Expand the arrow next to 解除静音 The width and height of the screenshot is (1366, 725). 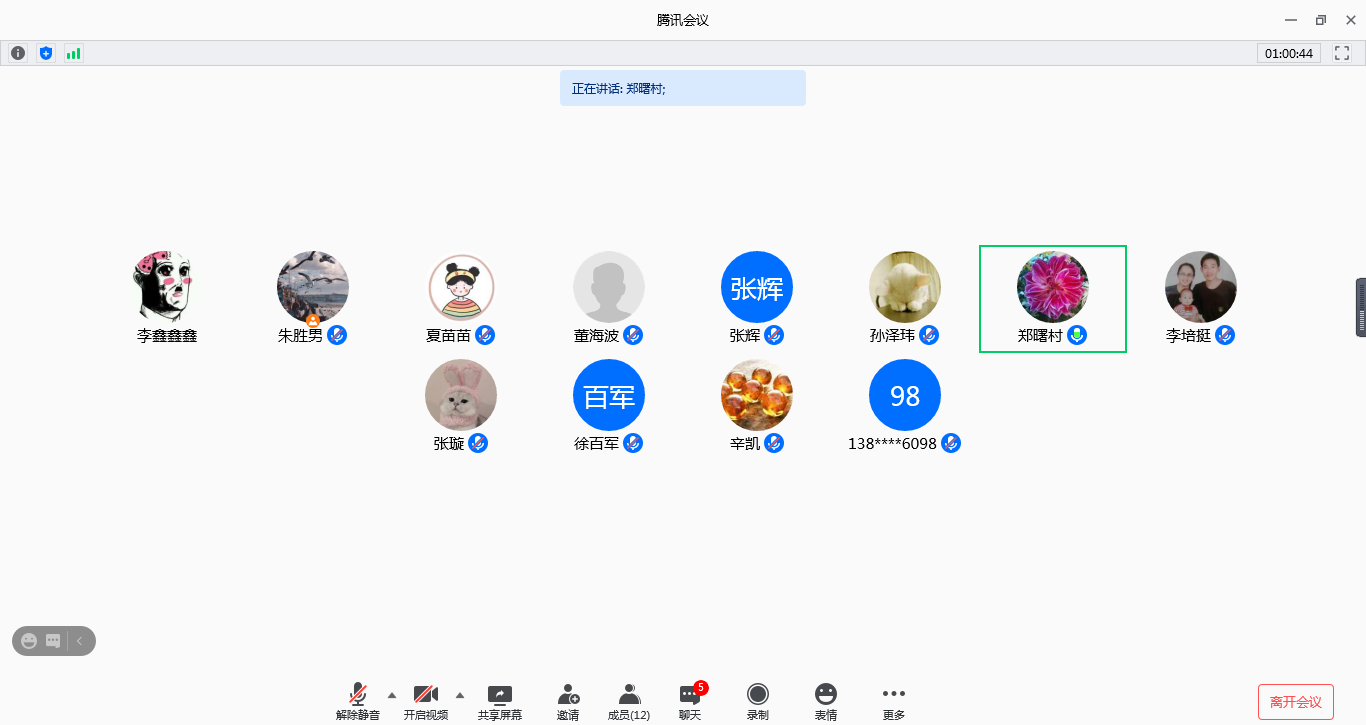(391, 695)
